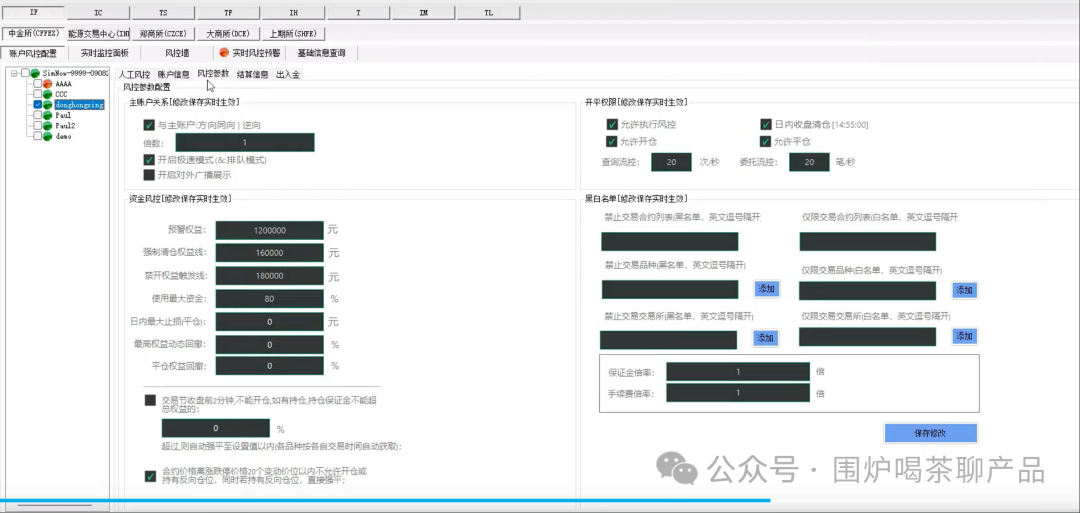Click the 预警权益 input field
The image size is (1080, 513).
(268, 230)
